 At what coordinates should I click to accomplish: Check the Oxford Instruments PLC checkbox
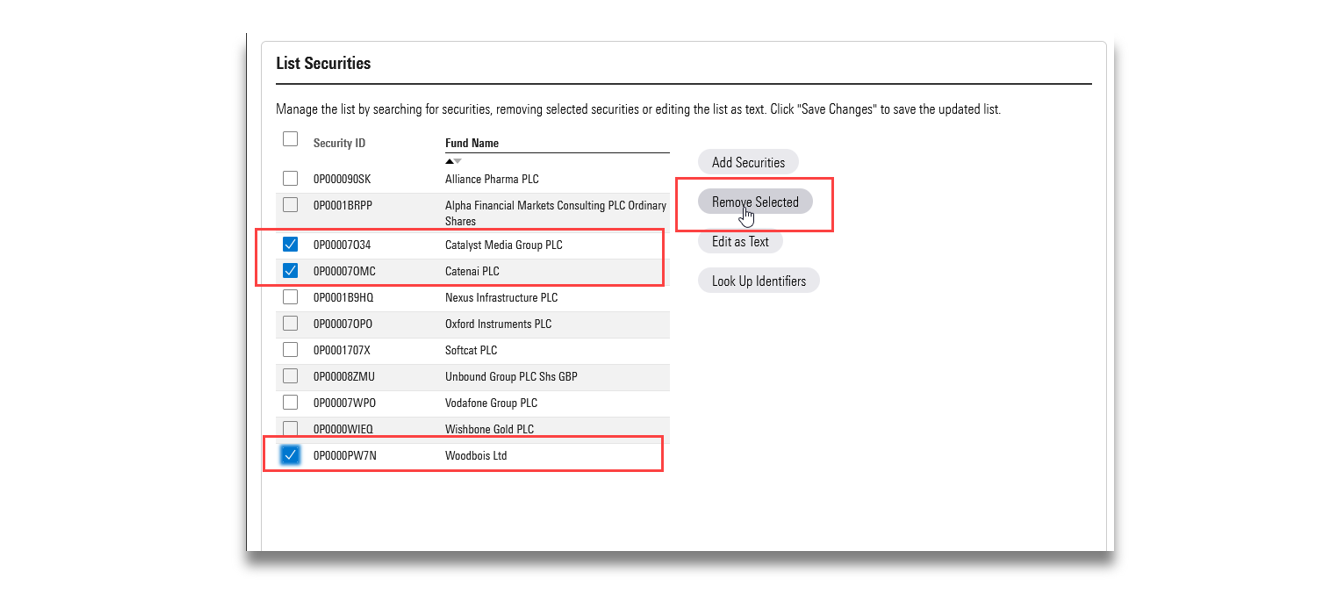pyautogui.click(x=290, y=323)
